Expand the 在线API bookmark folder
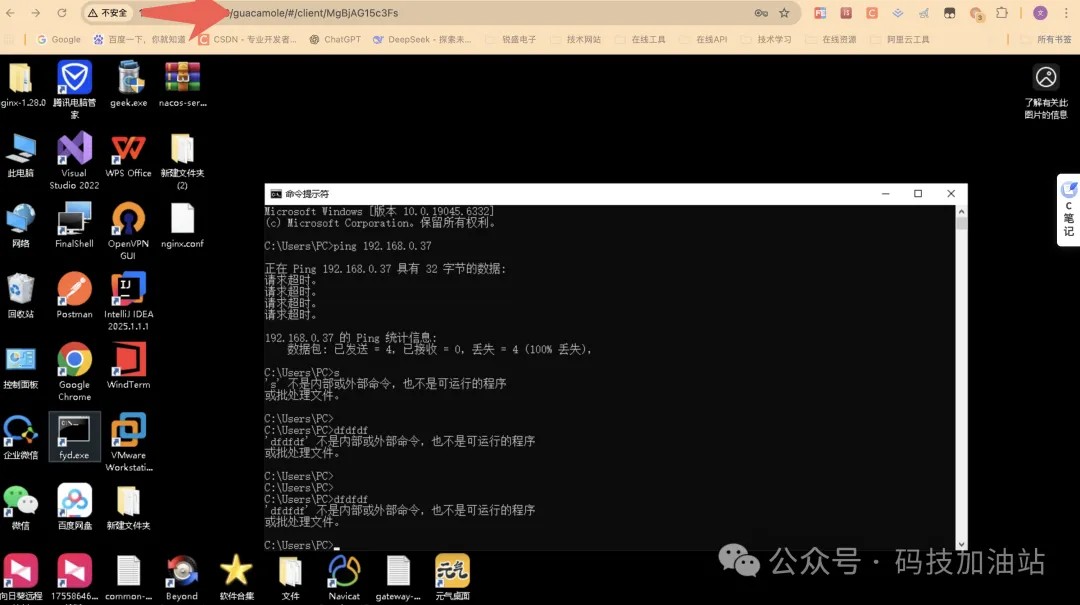This screenshot has height=605, width=1080. pos(703,39)
